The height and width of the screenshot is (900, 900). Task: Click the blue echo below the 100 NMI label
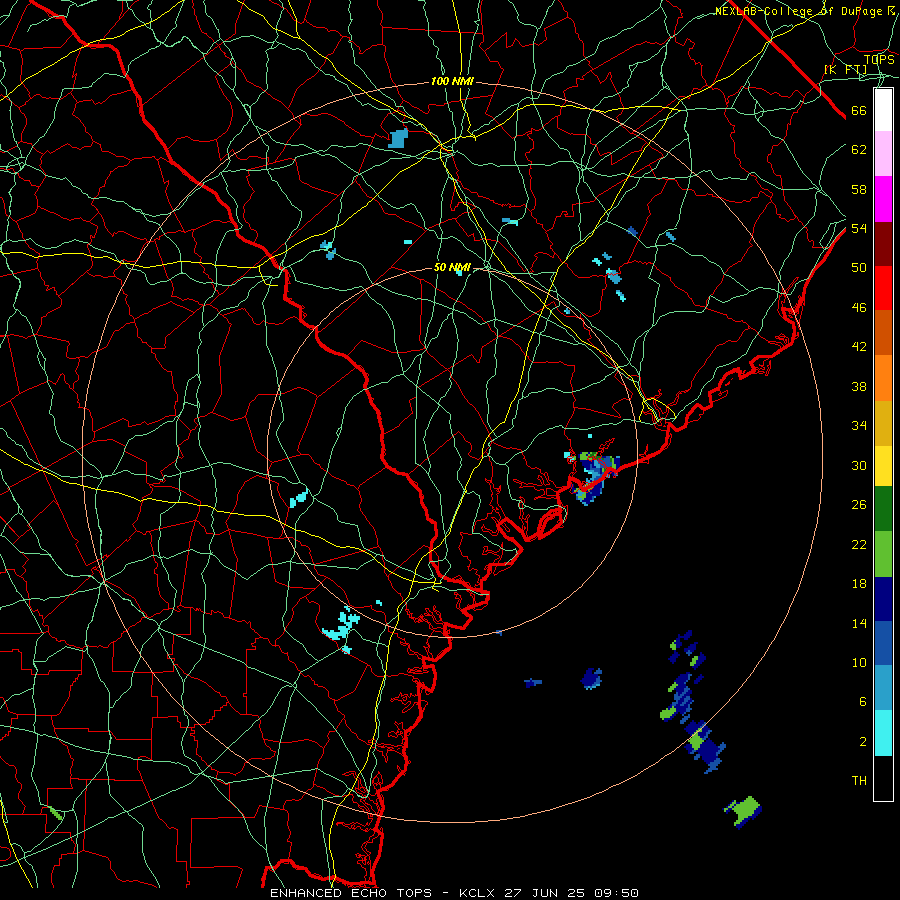(398, 138)
